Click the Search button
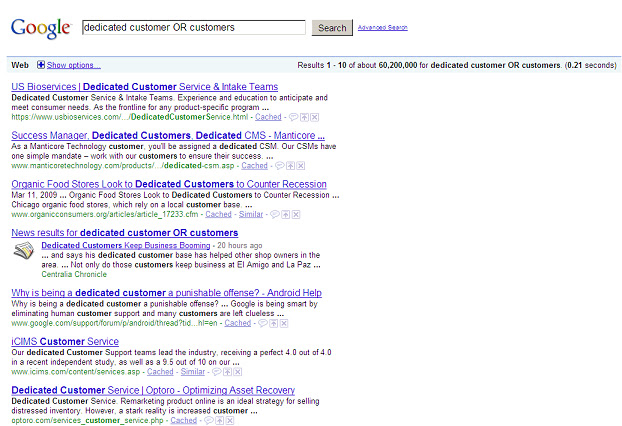622x426 pixels. (x=332, y=28)
